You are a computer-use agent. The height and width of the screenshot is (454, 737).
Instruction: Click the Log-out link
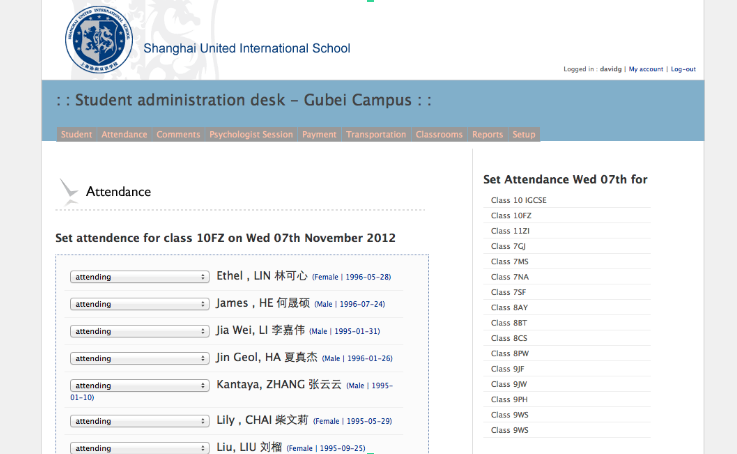[x=683, y=69]
